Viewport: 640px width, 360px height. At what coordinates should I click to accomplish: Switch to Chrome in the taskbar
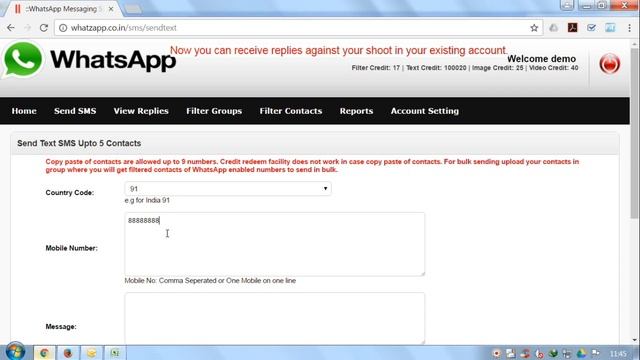pyautogui.click(x=44, y=353)
